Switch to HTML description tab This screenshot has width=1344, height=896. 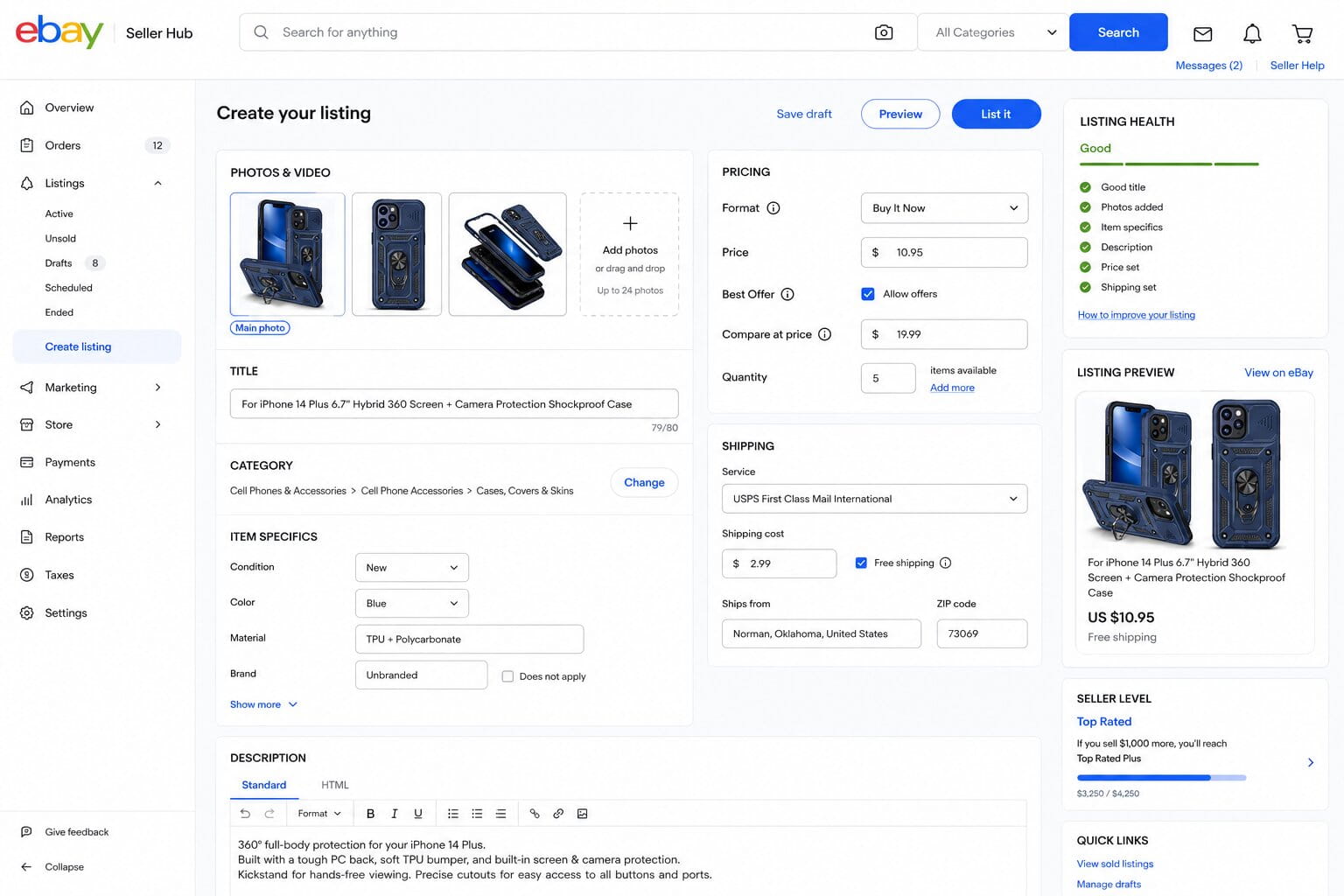[334, 785]
